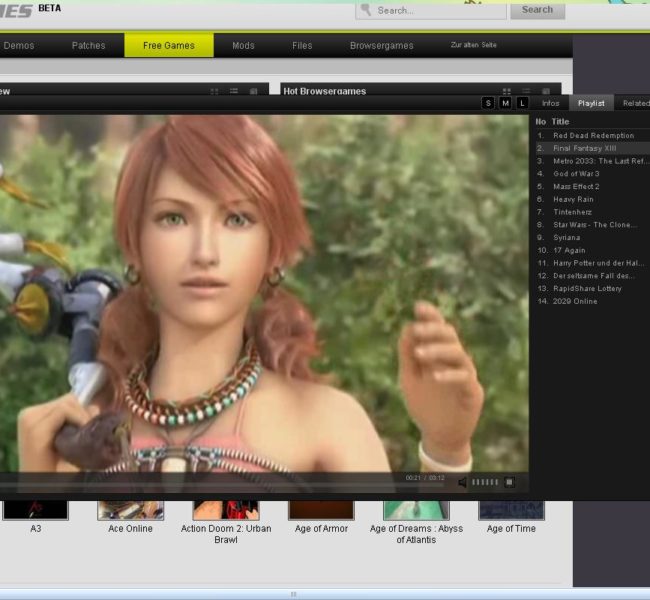Switch to the Infos tab
The width and height of the screenshot is (650, 600).
[x=551, y=103]
